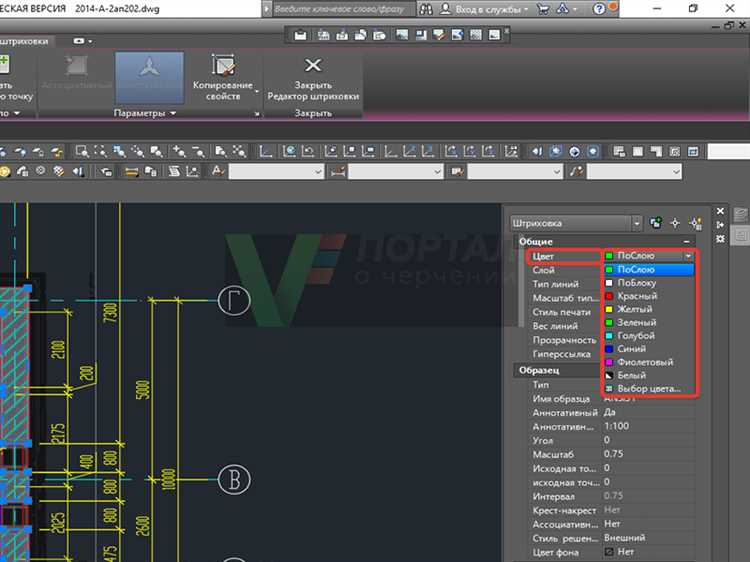Open Multileader Style manager icon
750x562 pixels.
tap(576, 171)
